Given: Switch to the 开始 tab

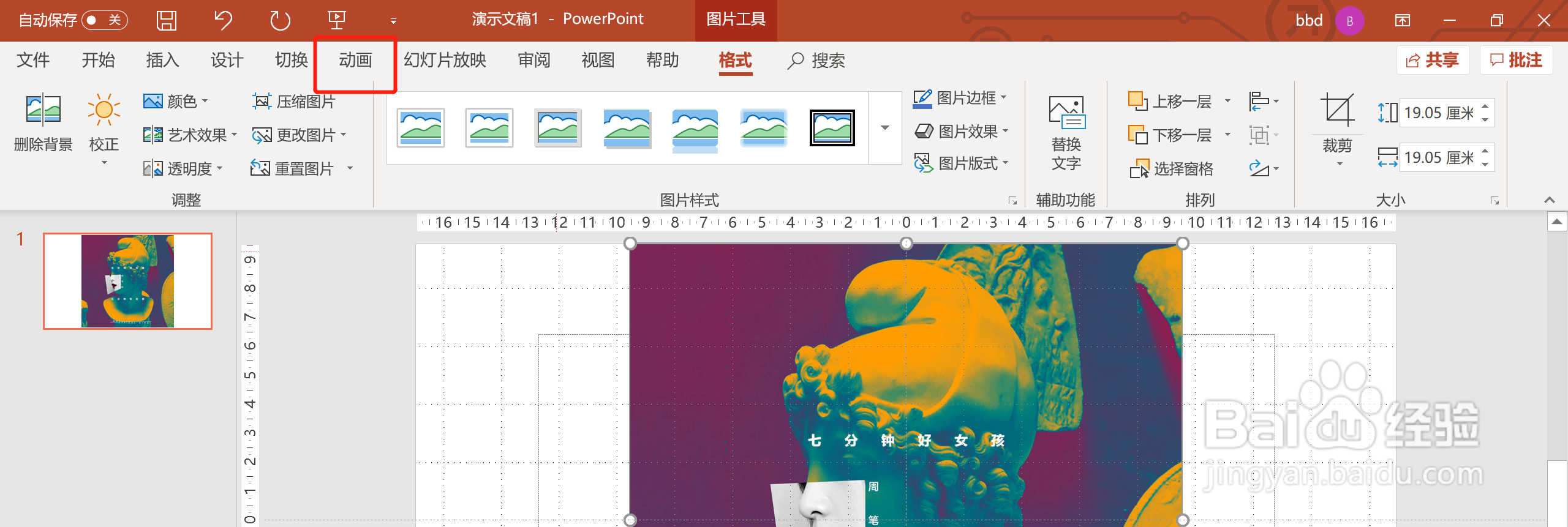Looking at the screenshot, I should coord(98,60).
